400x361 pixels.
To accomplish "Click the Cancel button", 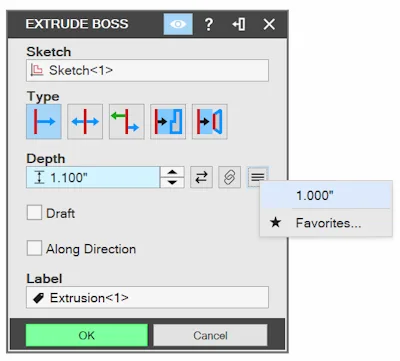I will click(x=210, y=335).
